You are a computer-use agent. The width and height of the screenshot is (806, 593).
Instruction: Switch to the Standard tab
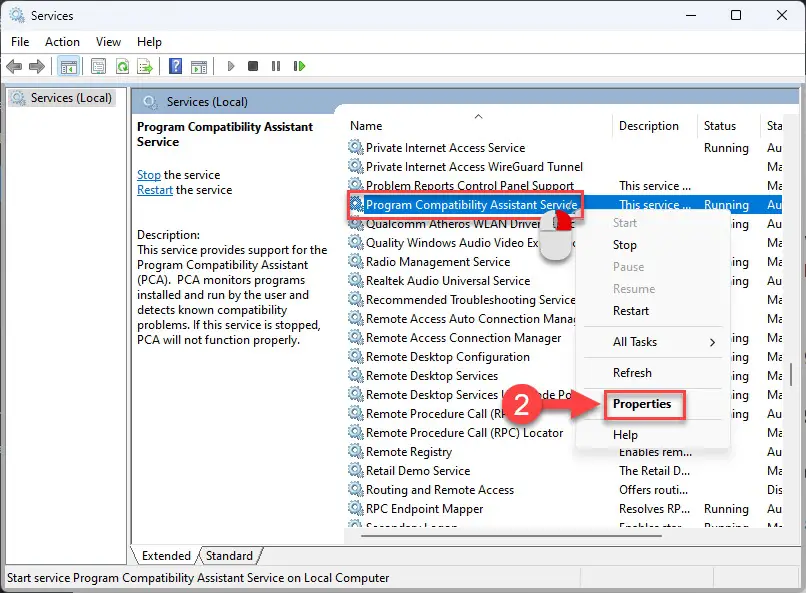[230, 555]
